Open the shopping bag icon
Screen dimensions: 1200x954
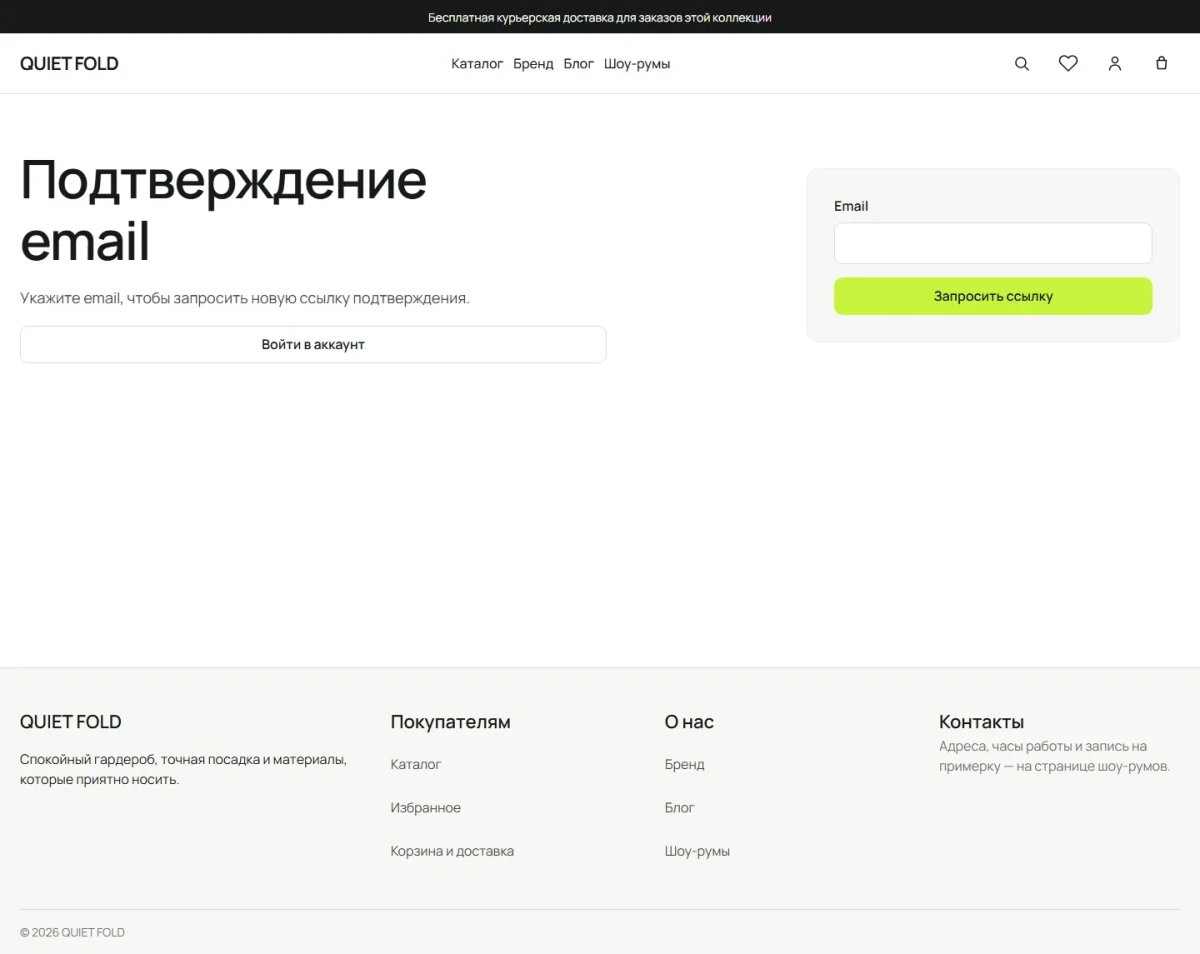(1161, 63)
